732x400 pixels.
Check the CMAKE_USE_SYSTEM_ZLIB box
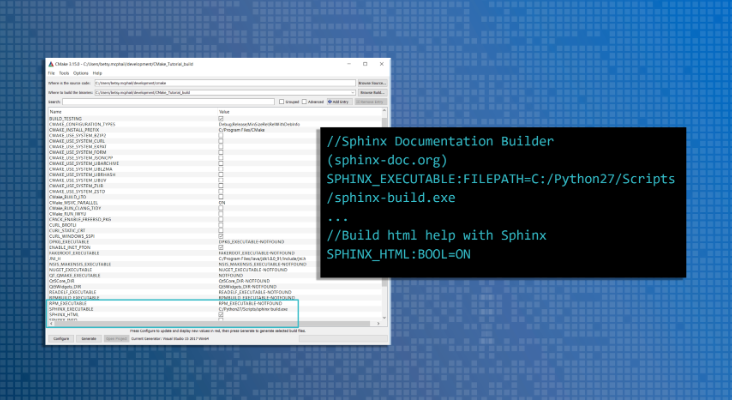pos(221,186)
